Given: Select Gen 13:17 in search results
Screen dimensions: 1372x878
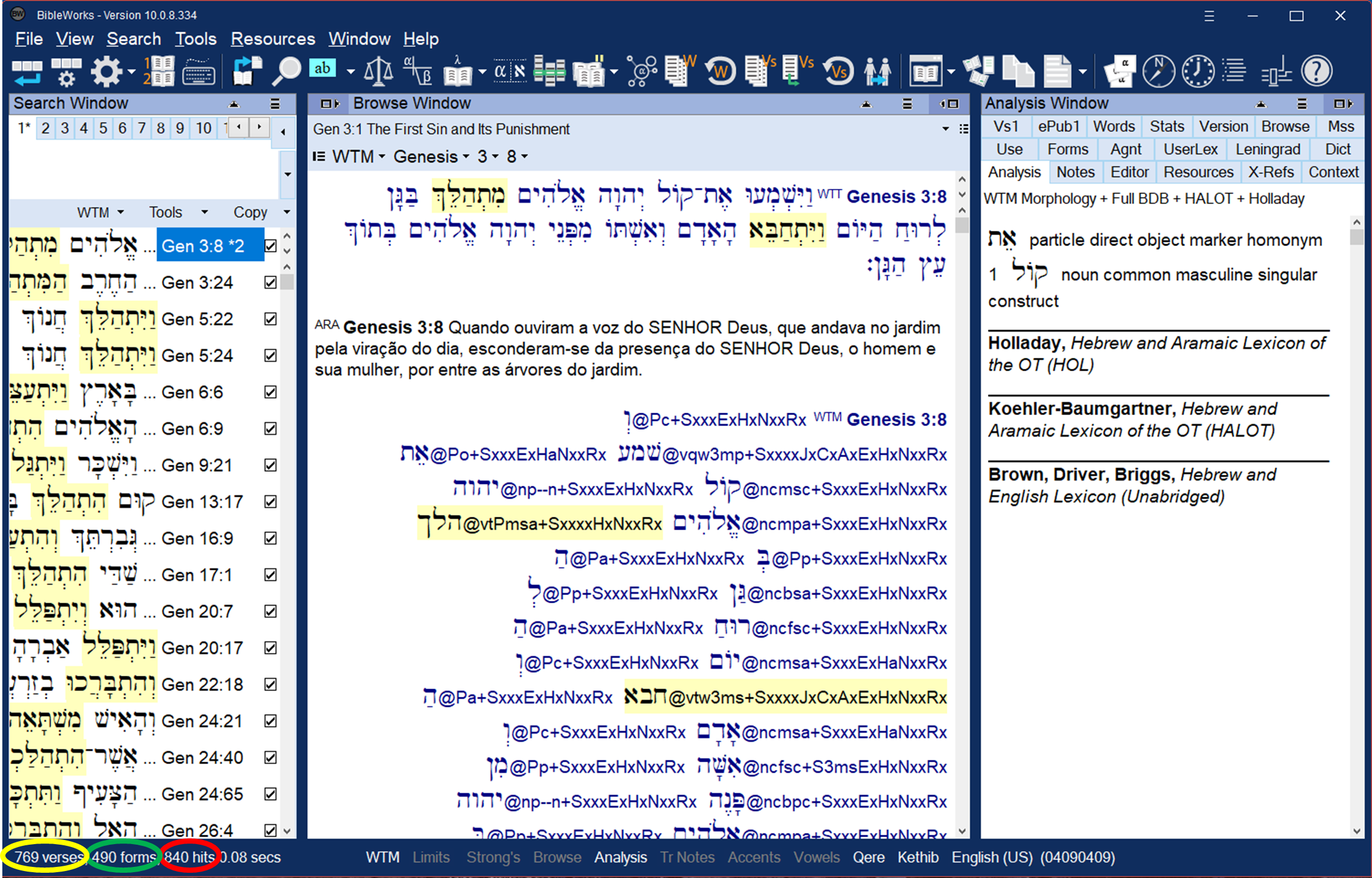Looking at the screenshot, I should pos(202,502).
